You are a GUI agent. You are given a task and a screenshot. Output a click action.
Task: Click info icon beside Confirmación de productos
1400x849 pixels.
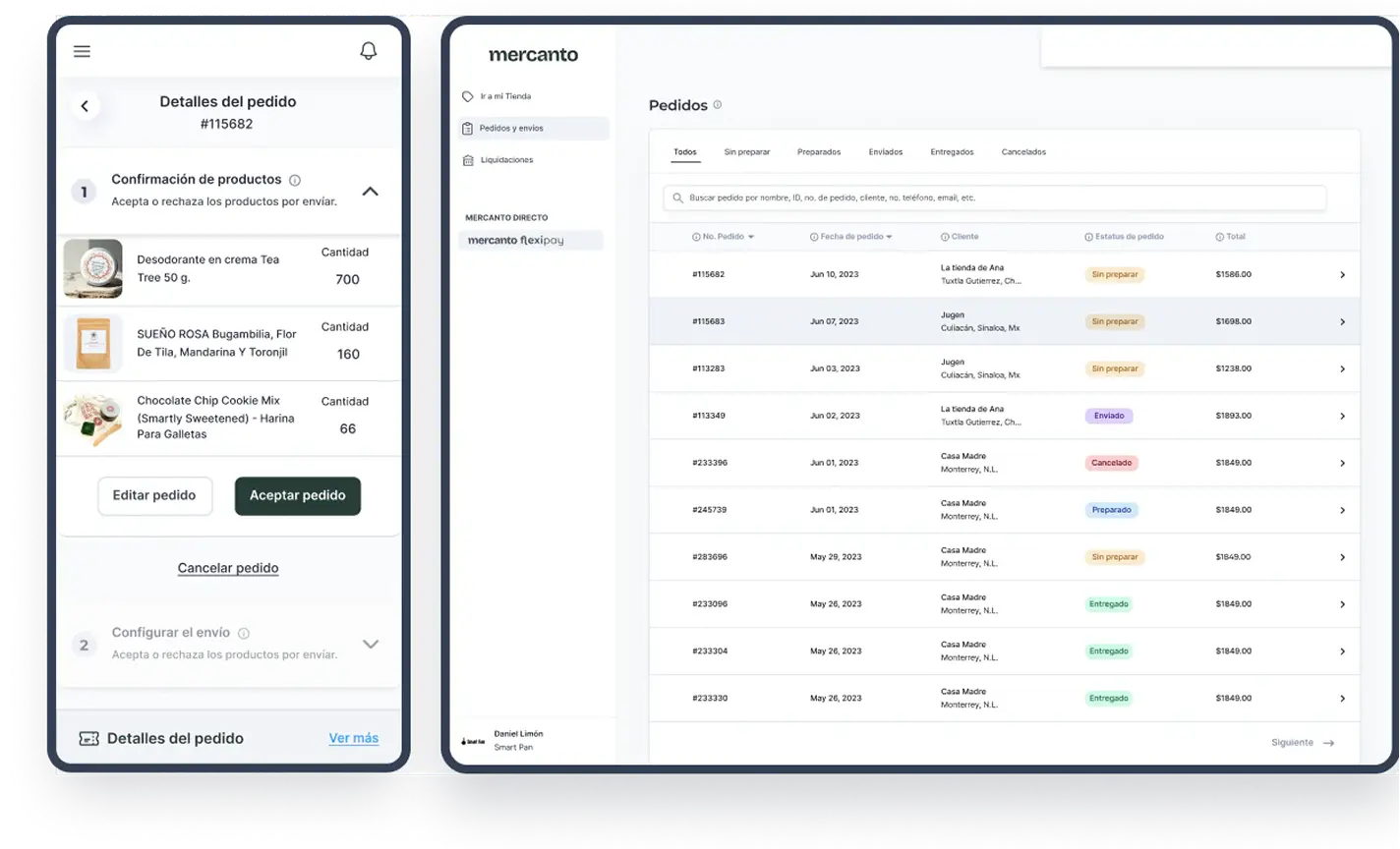(295, 180)
